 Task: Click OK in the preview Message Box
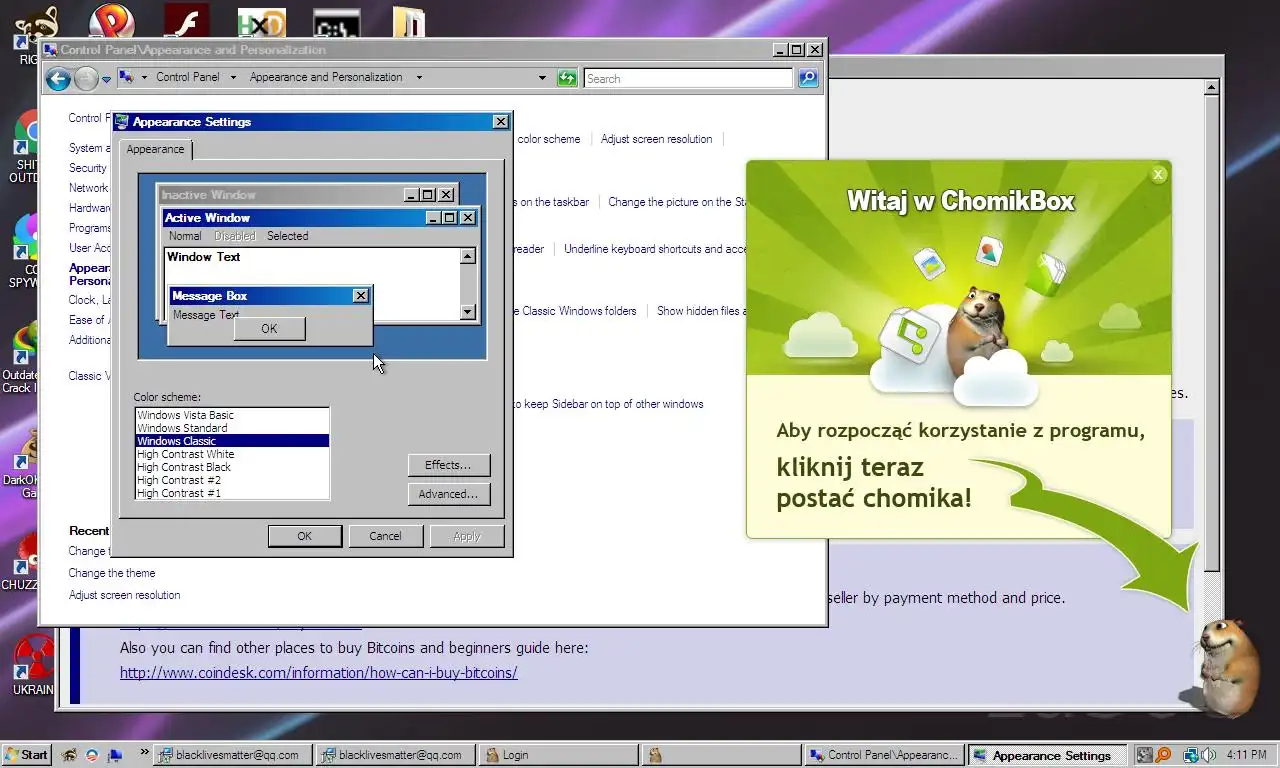click(x=269, y=329)
